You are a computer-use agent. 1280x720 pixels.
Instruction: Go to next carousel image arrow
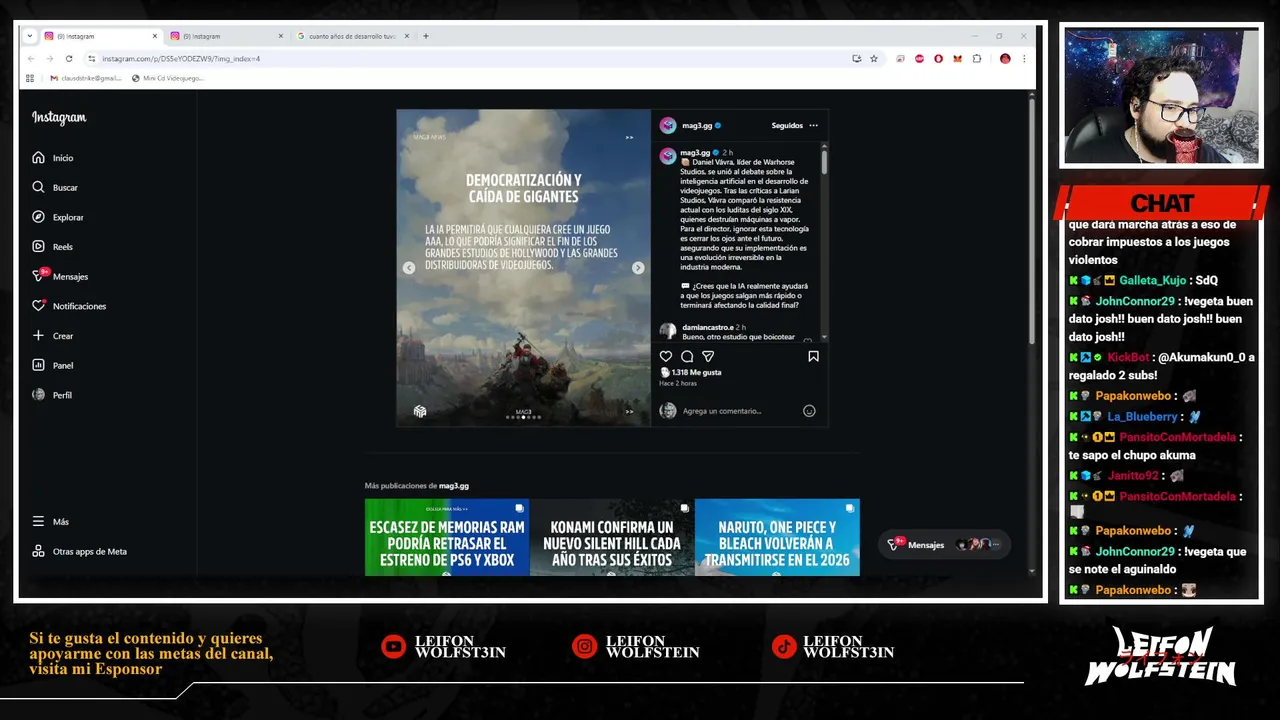tap(638, 268)
